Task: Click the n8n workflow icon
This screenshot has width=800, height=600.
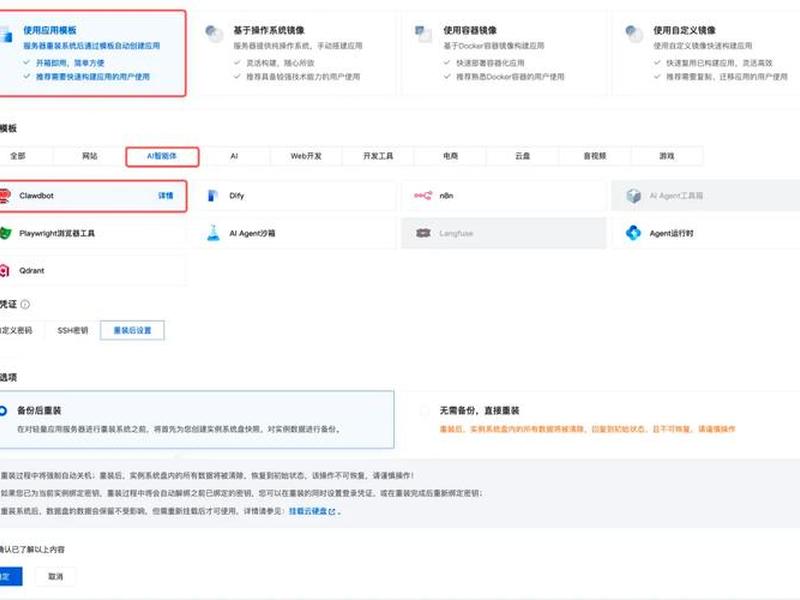Action: coord(423,196)
